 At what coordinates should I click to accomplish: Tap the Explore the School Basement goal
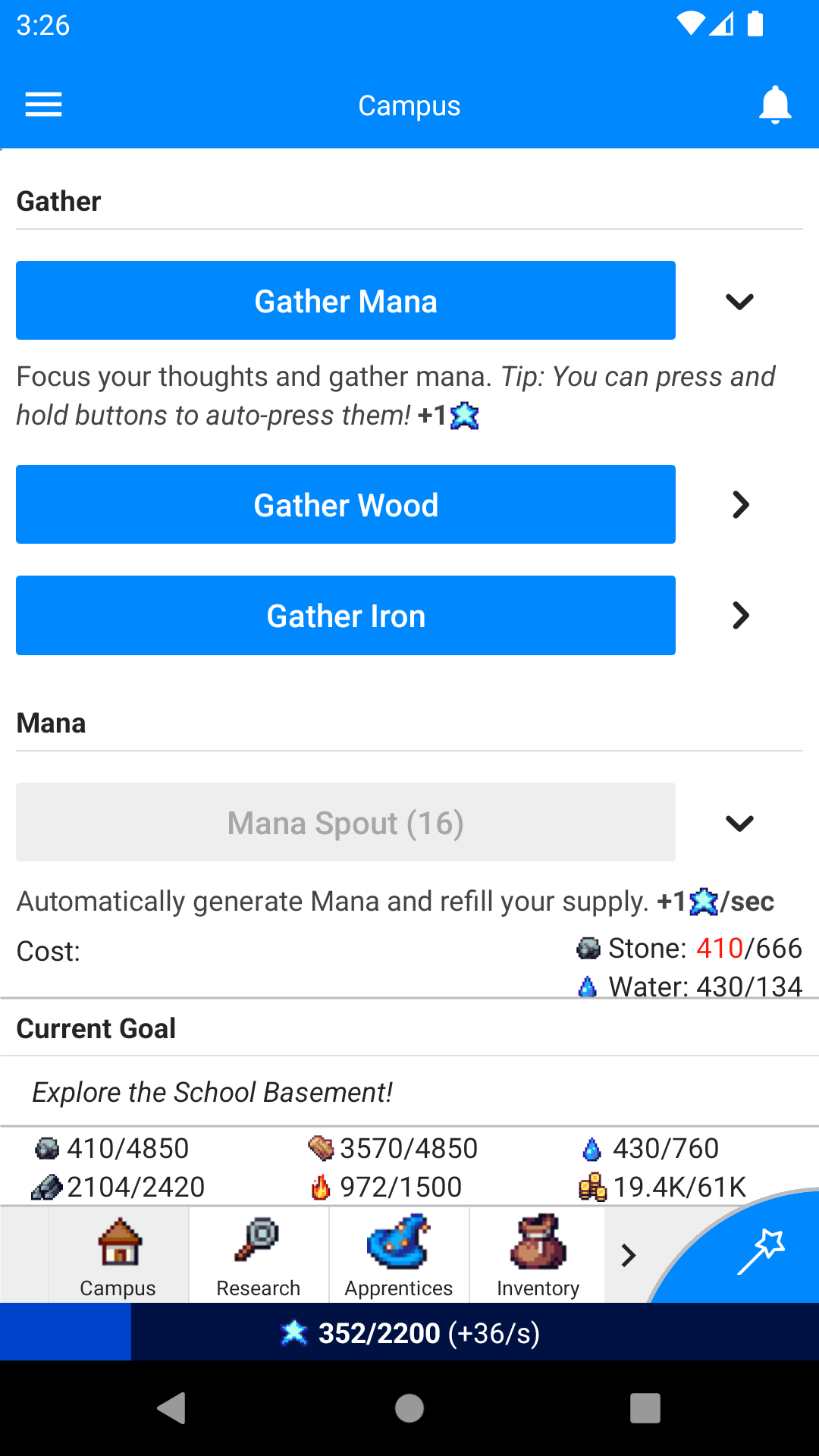pyautogui.click(x=212, y=1092)
